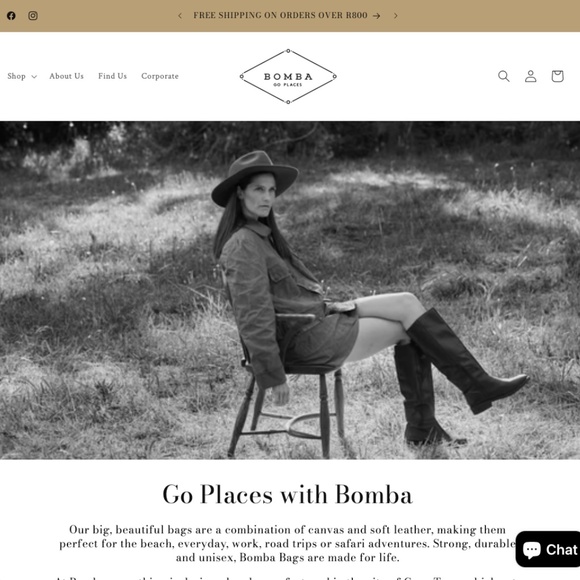Open the Instagram profile icon
This screenshot has width=580, height=580.
tap(33, 16)
